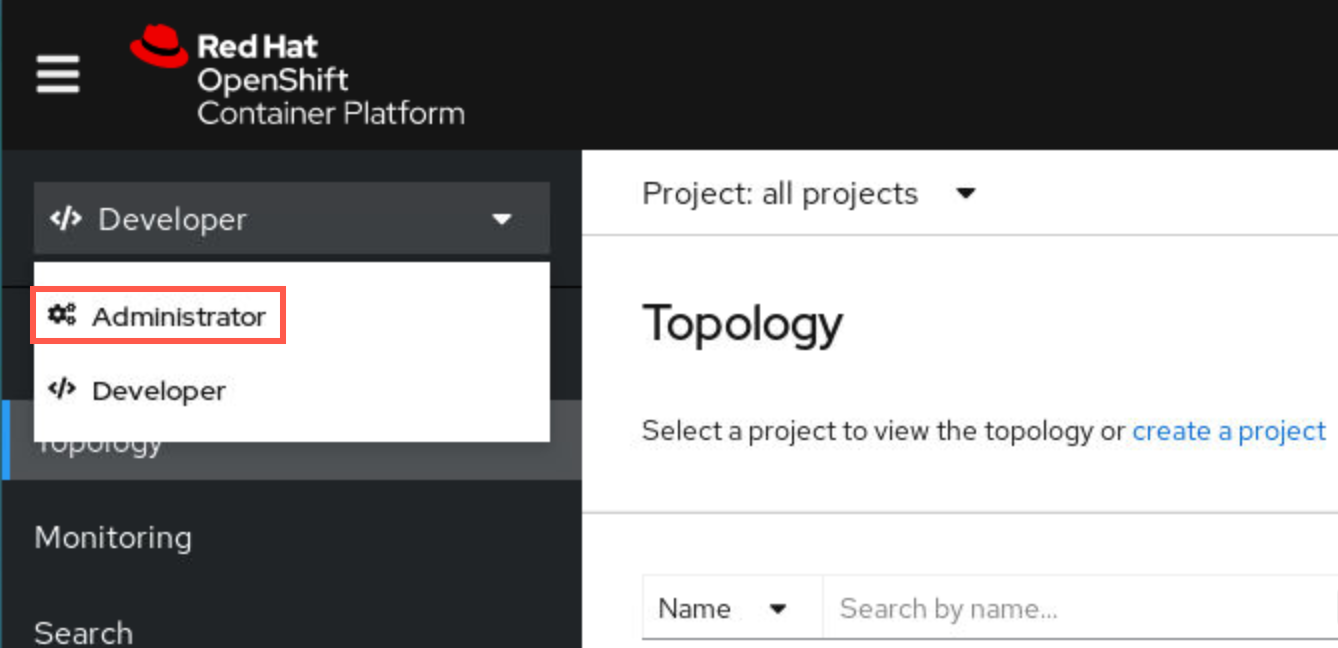The image size is (1338, 648).
Task: Click the Topology page heading
Action: pos(743,324)
